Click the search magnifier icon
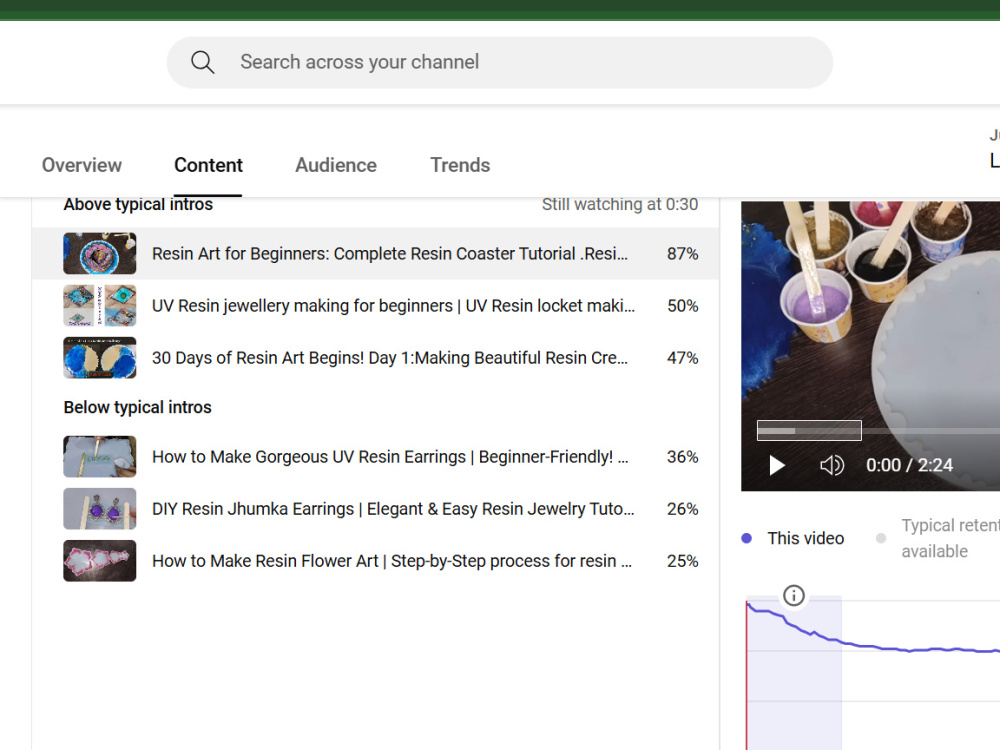Screen dimensions: 1000x750 (203, 62)
